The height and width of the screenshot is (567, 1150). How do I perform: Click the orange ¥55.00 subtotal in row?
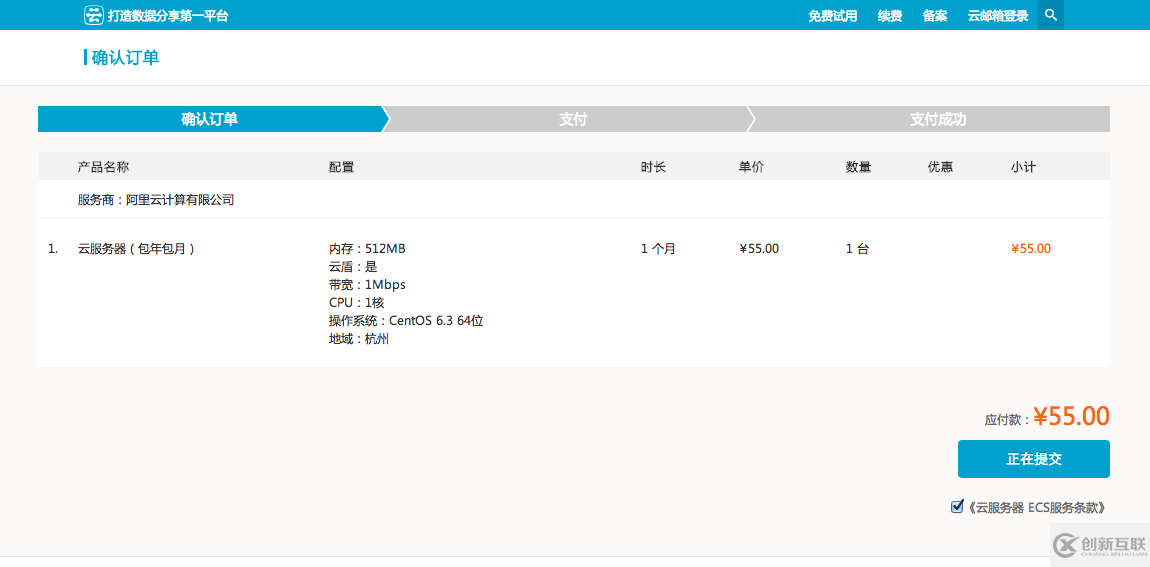pos(1030,249)
